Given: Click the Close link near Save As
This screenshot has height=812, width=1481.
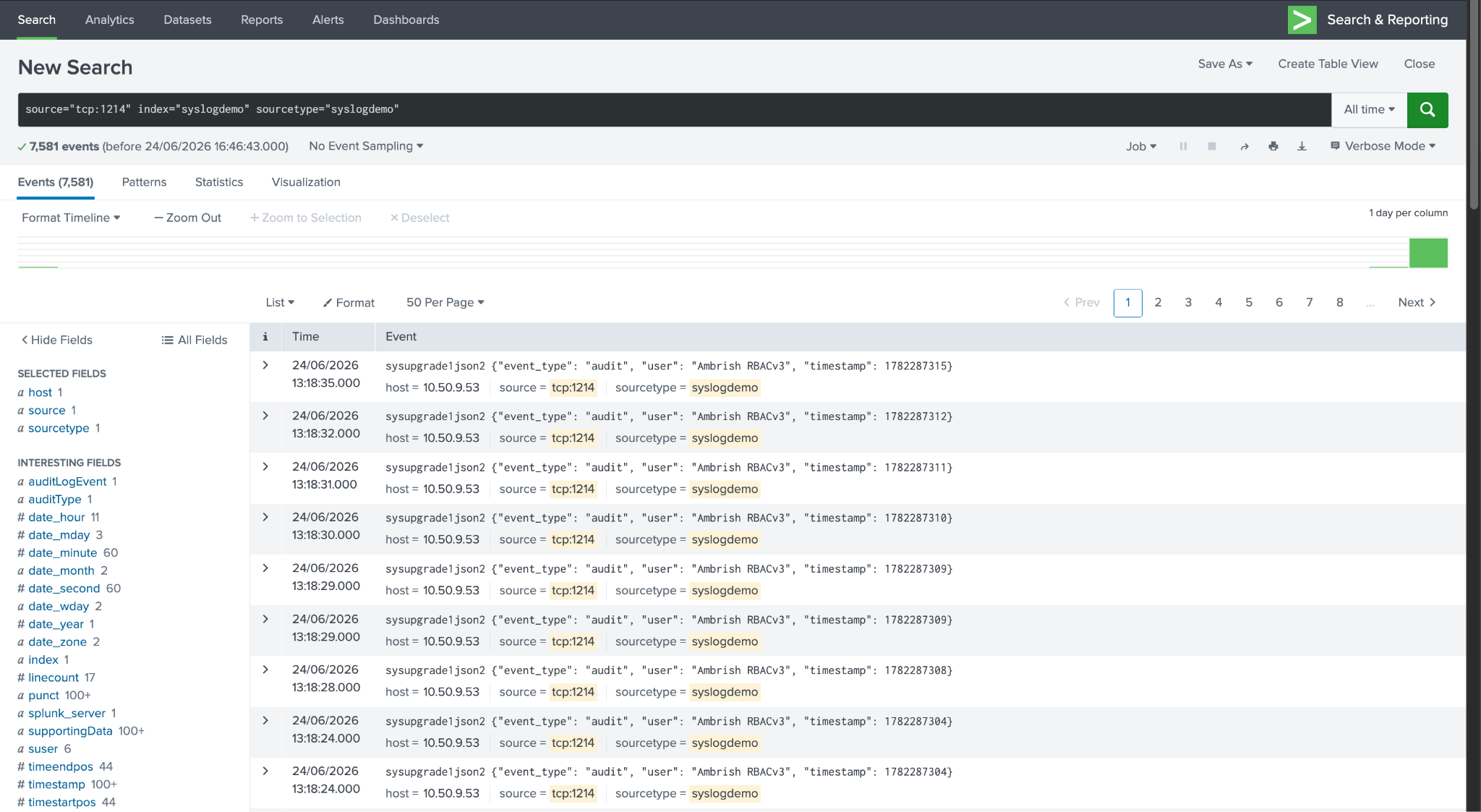Looking at the screenshot, I should (x=1419, y=64).
